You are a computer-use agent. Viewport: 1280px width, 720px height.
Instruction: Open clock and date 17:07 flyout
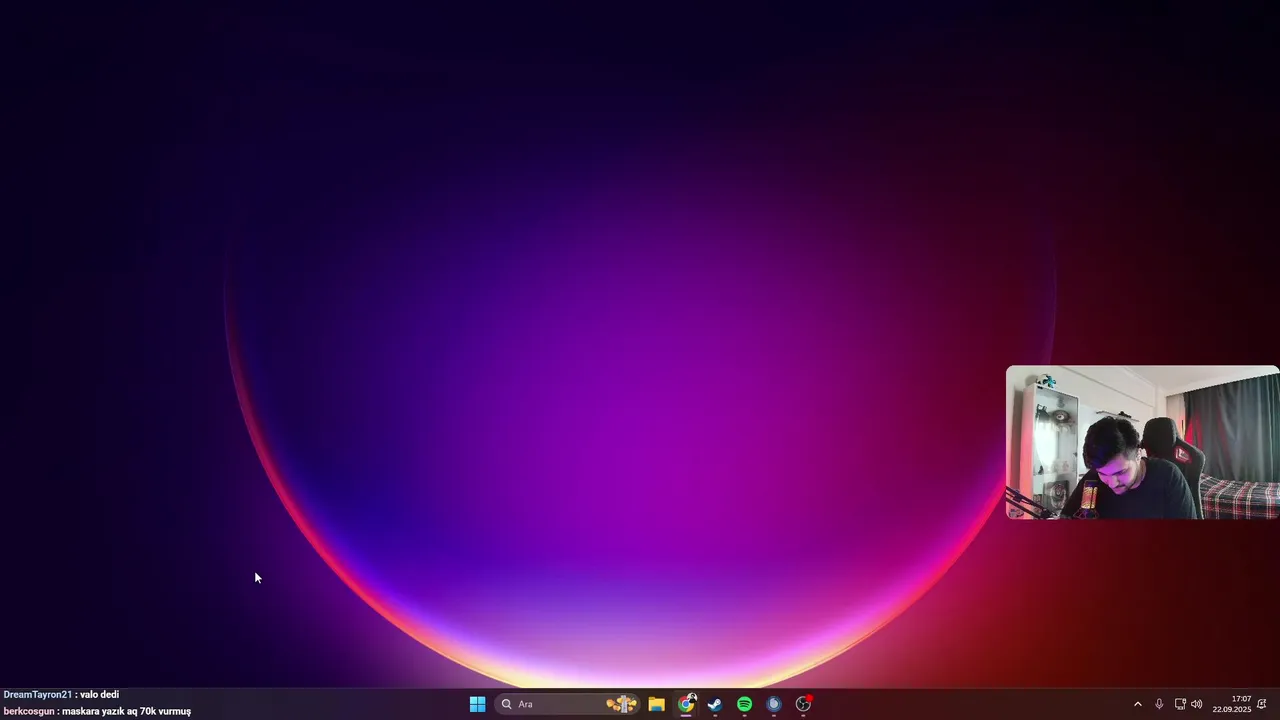point(1232,704)
